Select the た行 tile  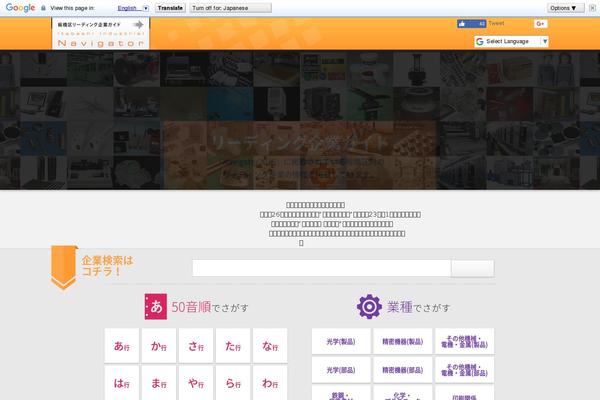[x=233, y=346]
